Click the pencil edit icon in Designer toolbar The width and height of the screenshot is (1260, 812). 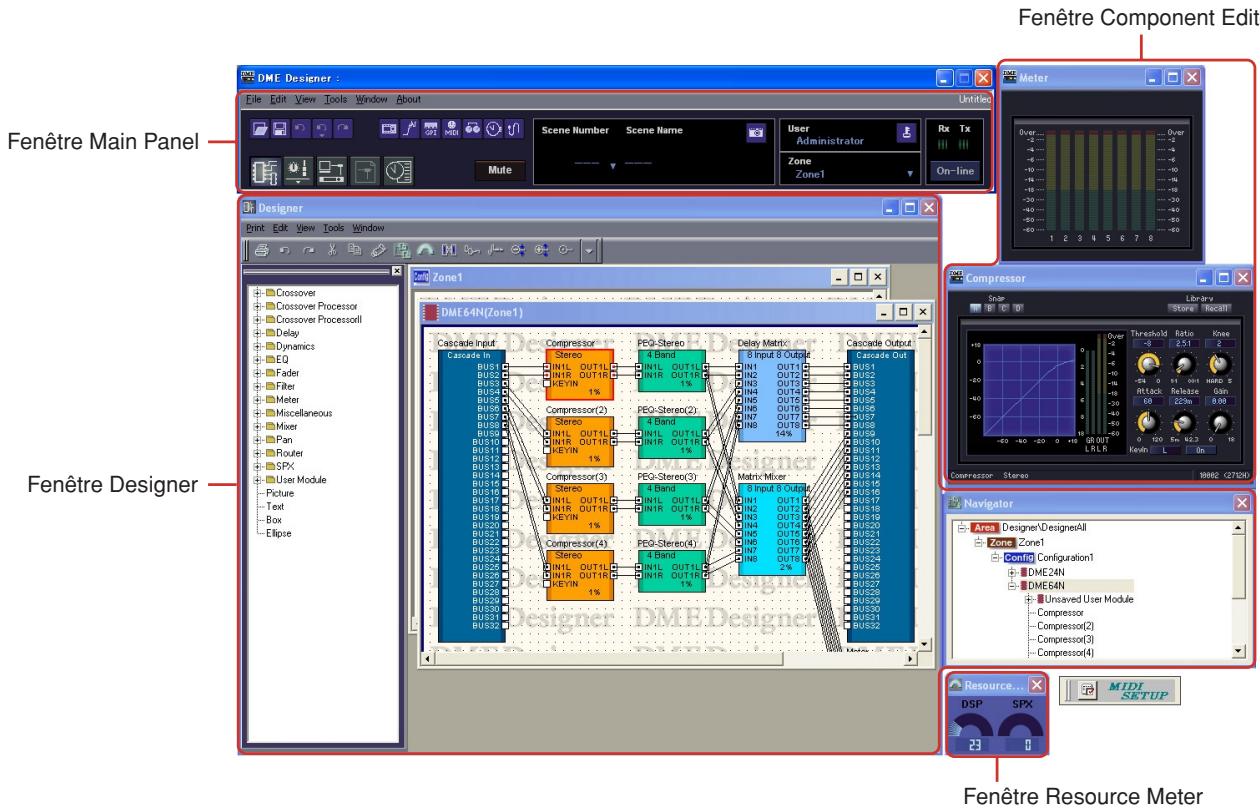click(x=378, y=250)
